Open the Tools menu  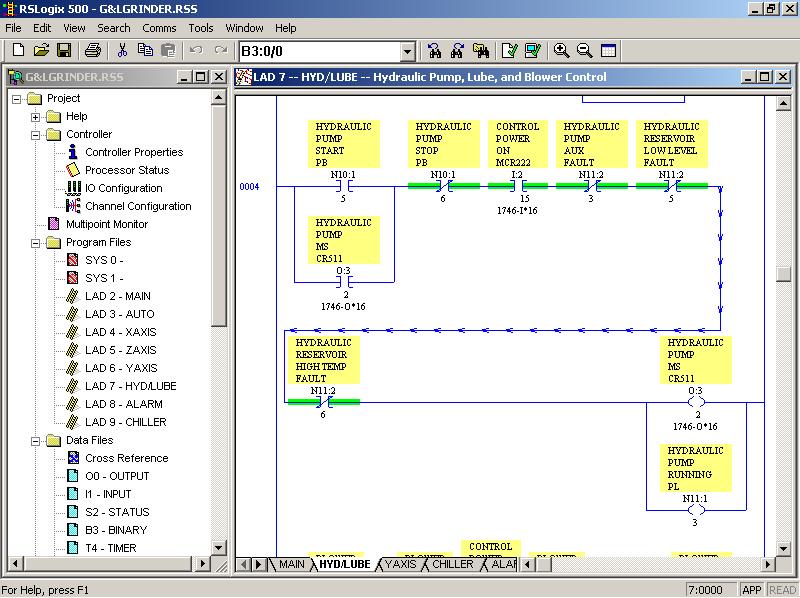coord(201,28)
